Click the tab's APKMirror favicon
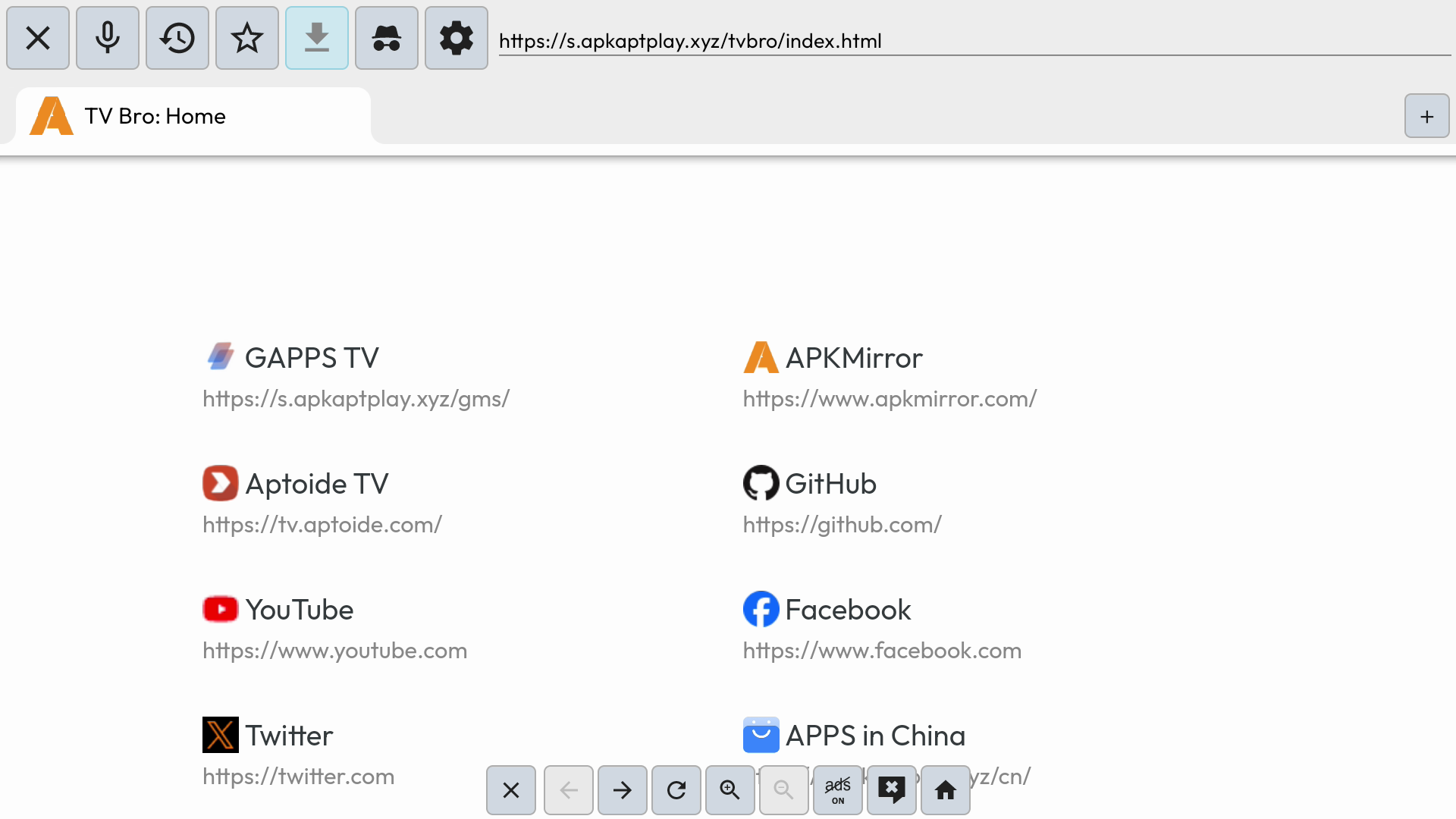The image size is (1456, 819). [52, 116]
